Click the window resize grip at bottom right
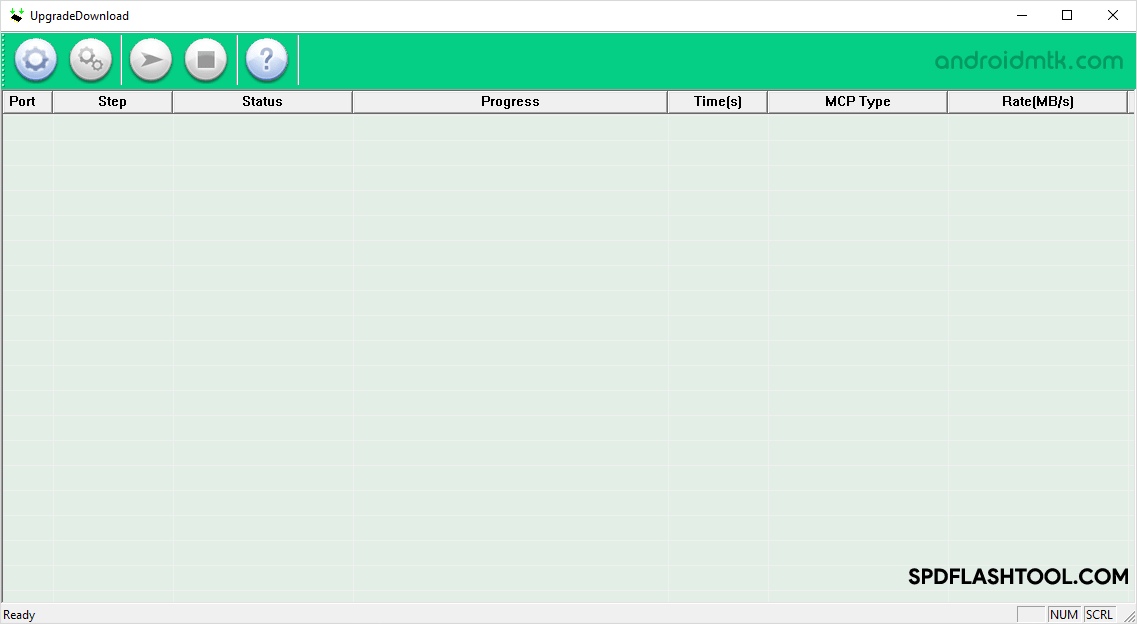Viewport: 1137px width, 624px height. (x=1128, y=616)
